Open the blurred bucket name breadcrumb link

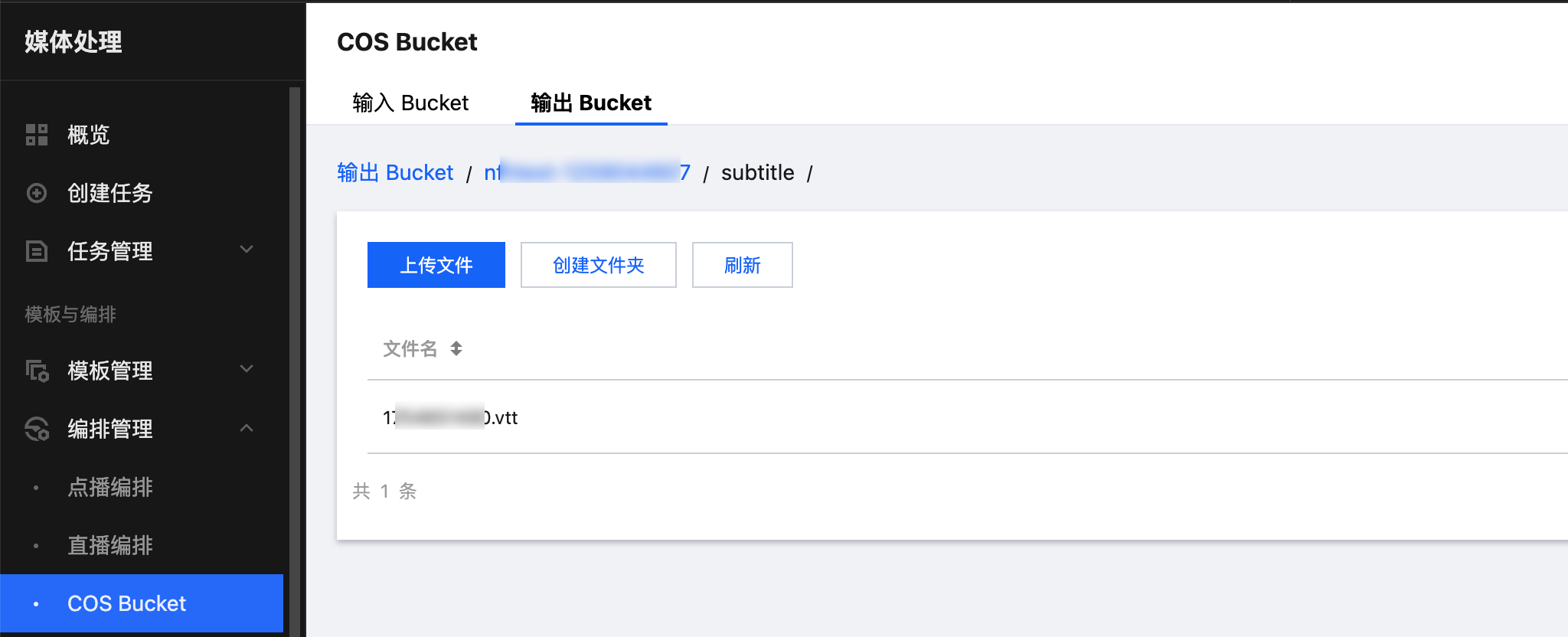pos(587,173)
